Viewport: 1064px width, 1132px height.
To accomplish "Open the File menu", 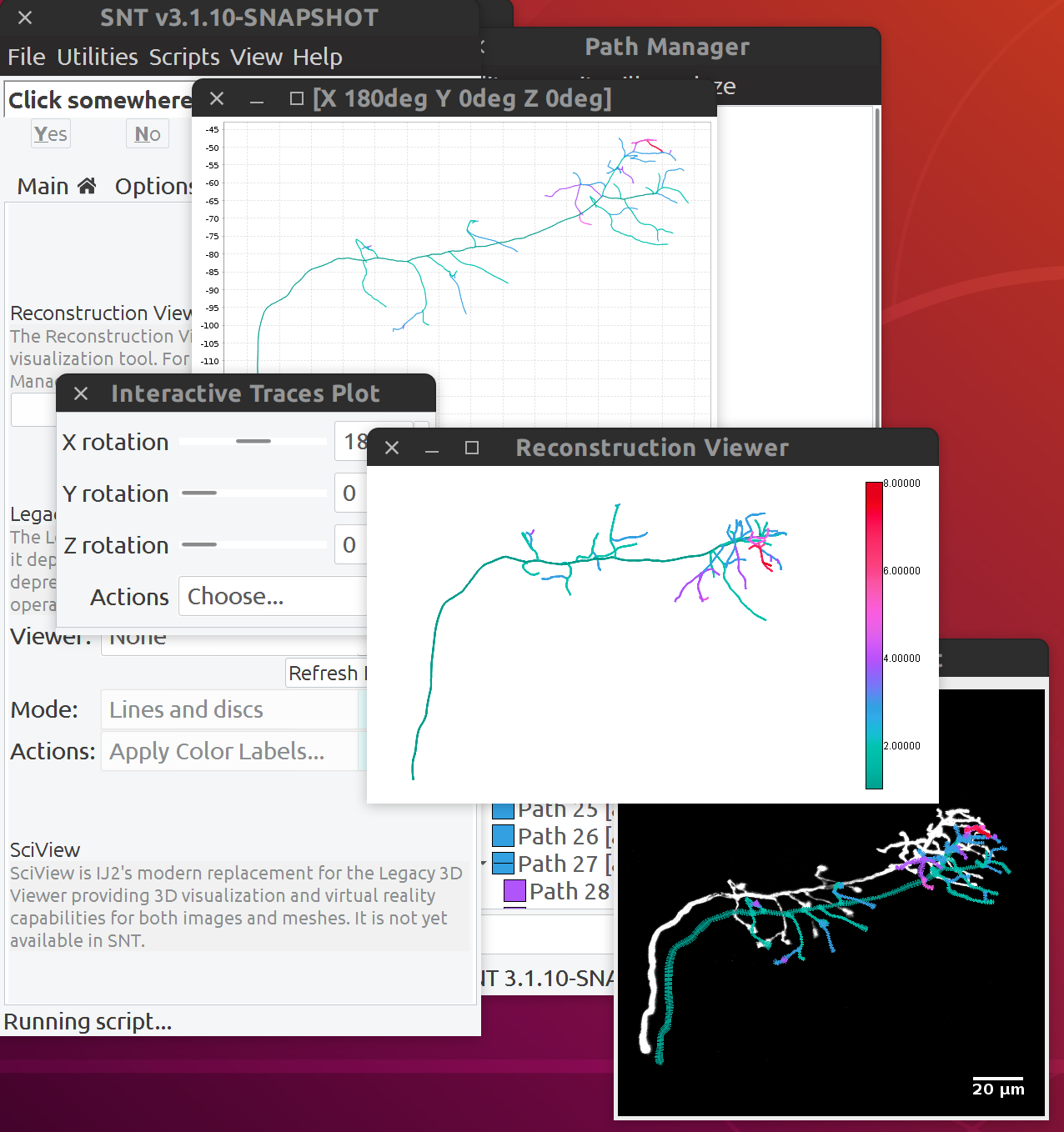I will tap(26, 57).
